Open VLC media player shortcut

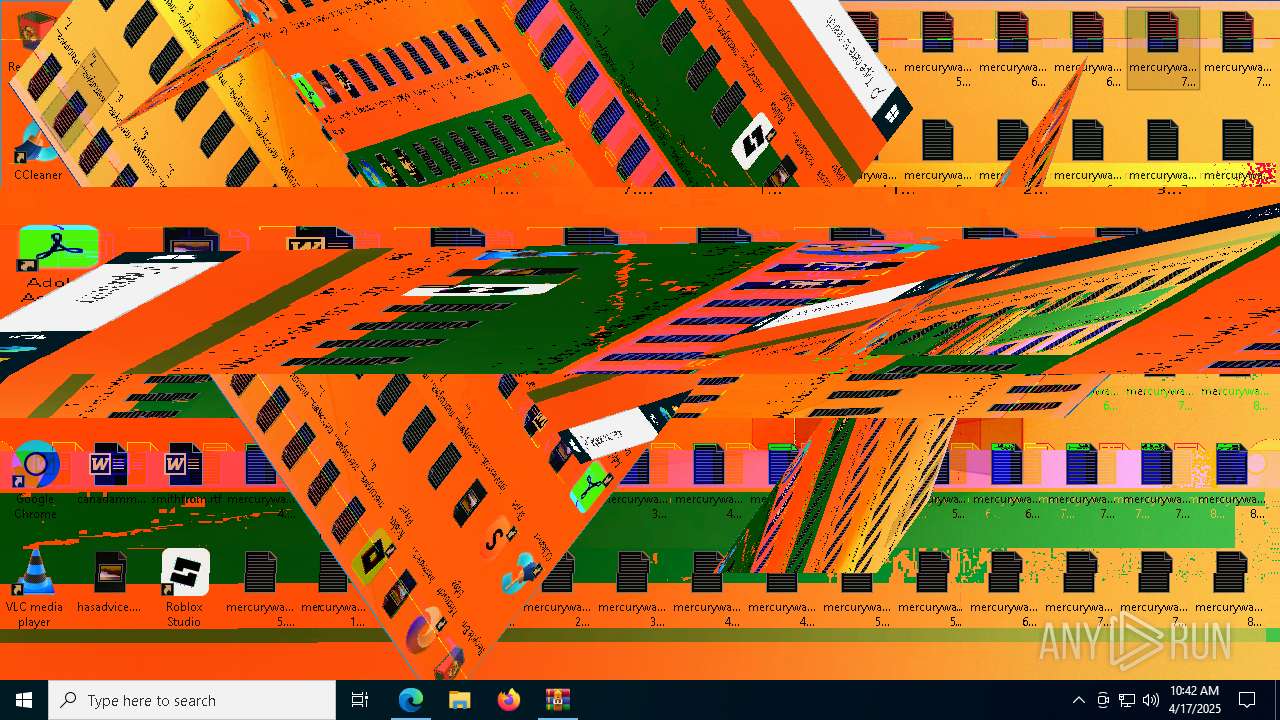[x=34, y=589]
